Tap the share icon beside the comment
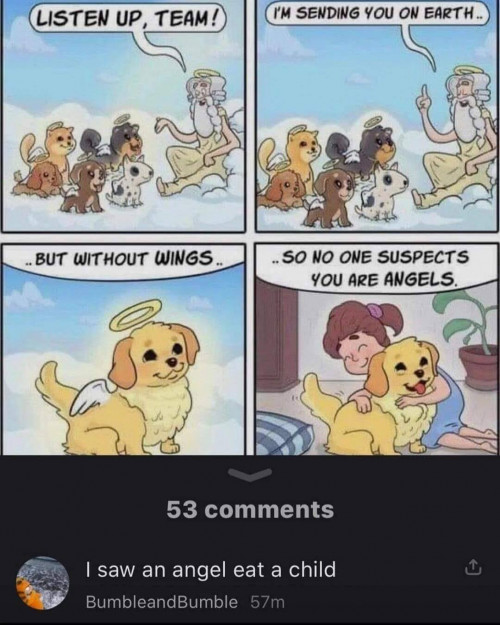Screen dimensions: 500x625 pos(473,568)
